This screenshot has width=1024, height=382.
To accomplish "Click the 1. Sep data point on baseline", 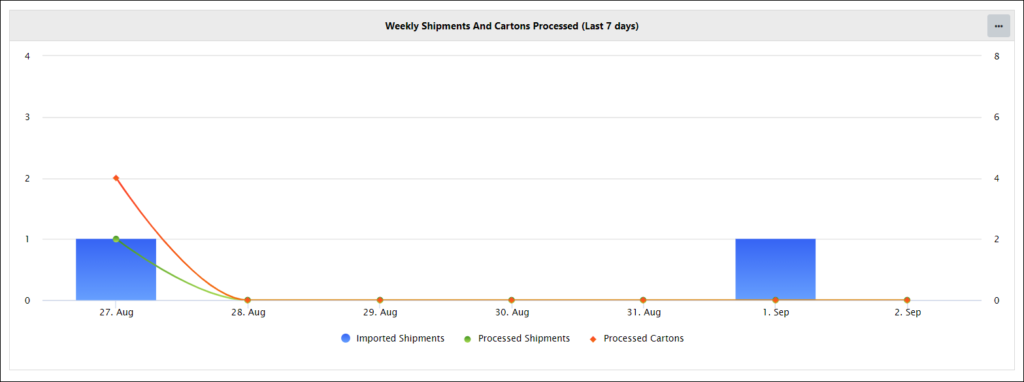I will click(775, 300).
